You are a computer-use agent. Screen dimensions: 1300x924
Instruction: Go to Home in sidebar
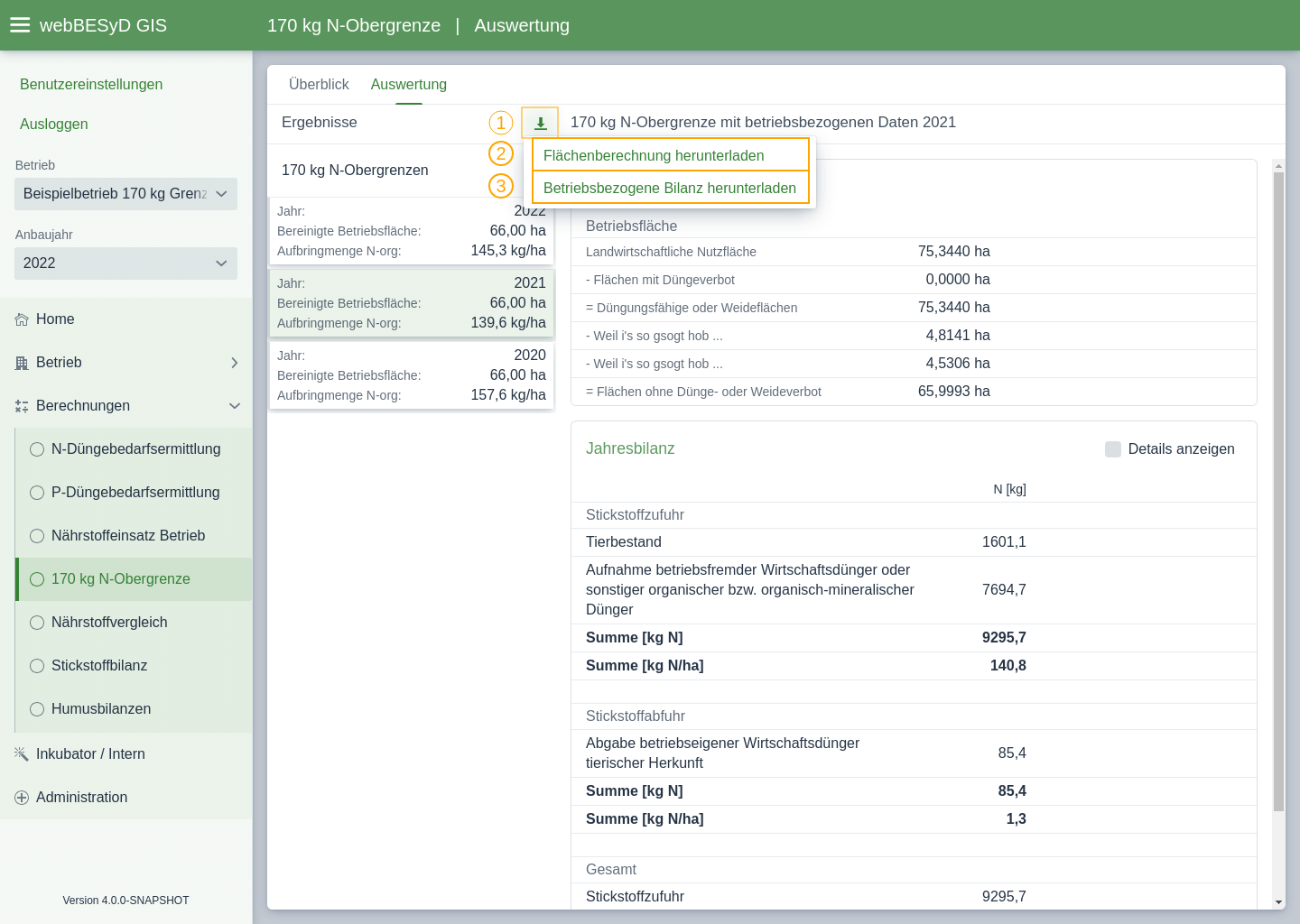pos(125,319)
